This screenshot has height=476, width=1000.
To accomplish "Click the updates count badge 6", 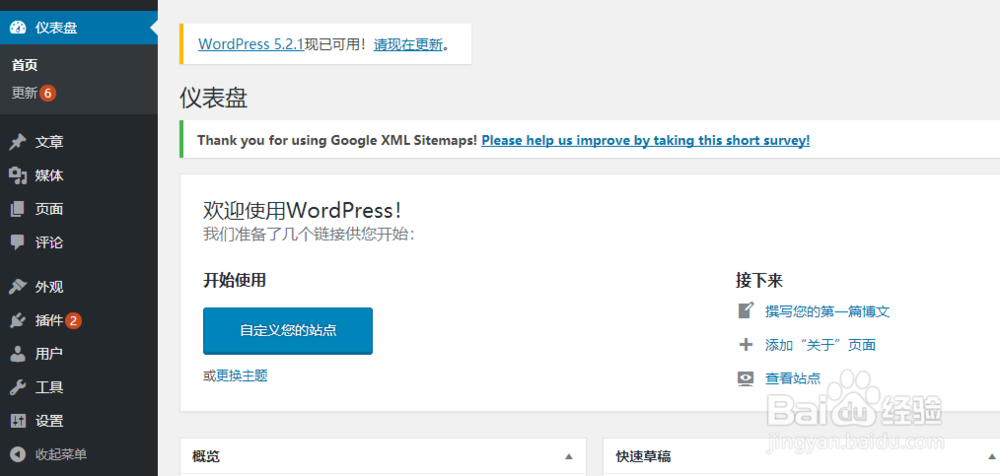I will click(48, 93).
